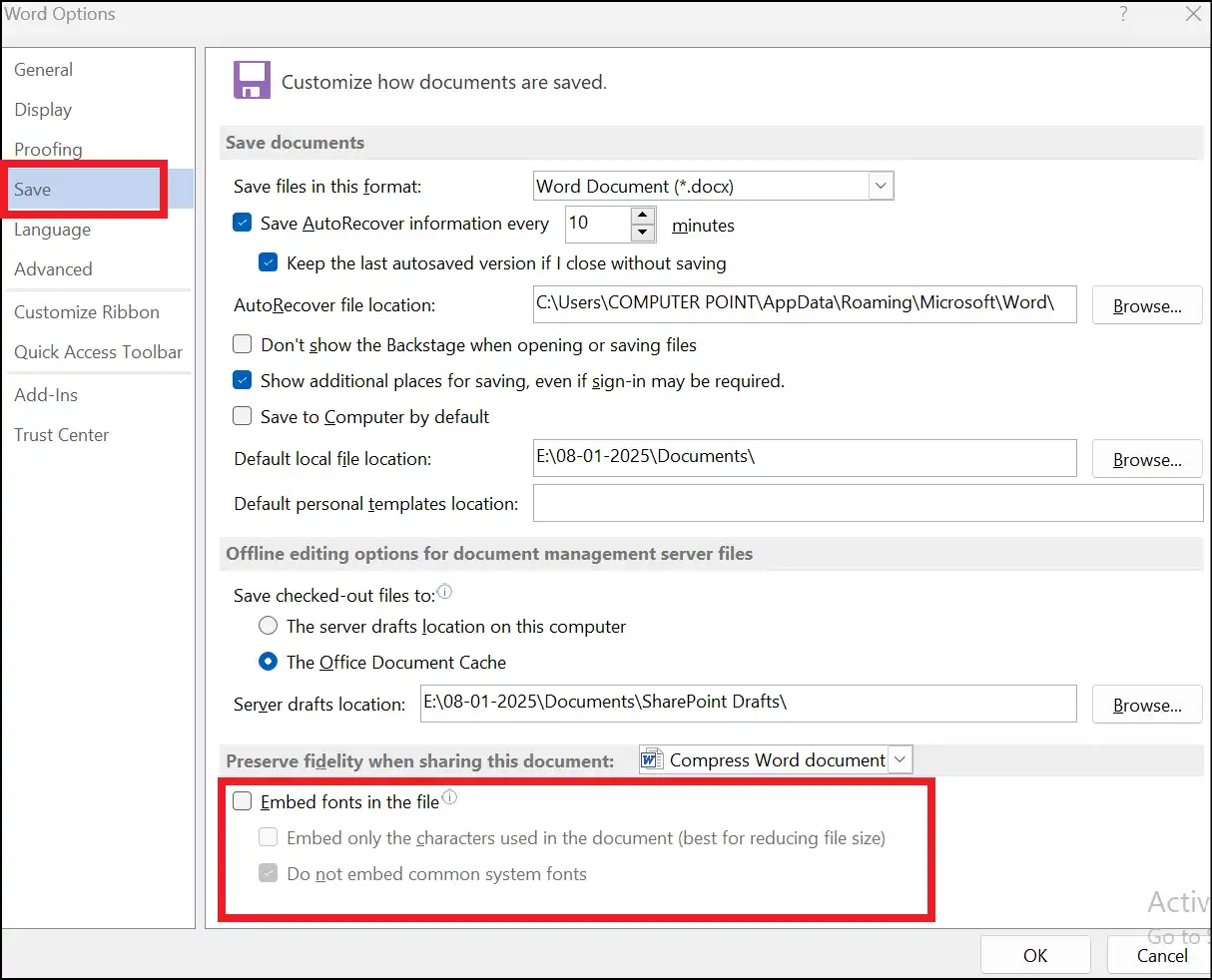Click the Help question mark icon
This screenshot has width=1212, height=980.
coord(1124,14)
